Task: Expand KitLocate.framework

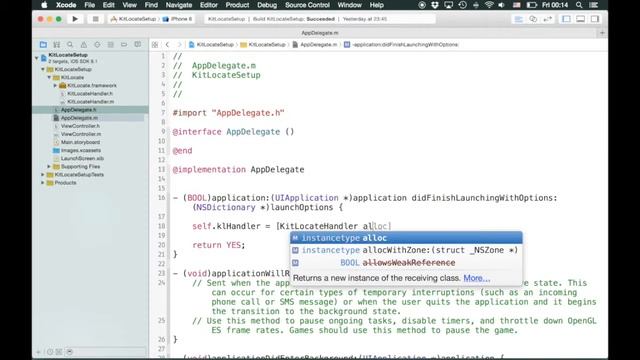Action: click(x=55, y=86)
